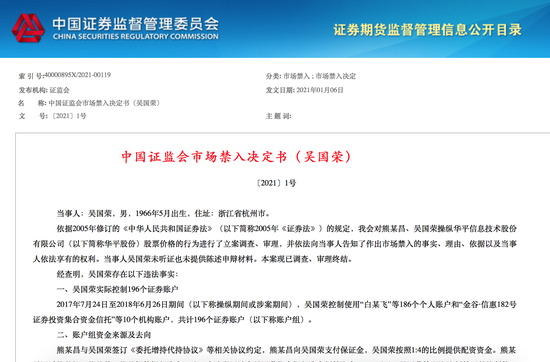
Task: Click the 证券期货监督管理信息公开目录 banner heading
Action: 428,30
